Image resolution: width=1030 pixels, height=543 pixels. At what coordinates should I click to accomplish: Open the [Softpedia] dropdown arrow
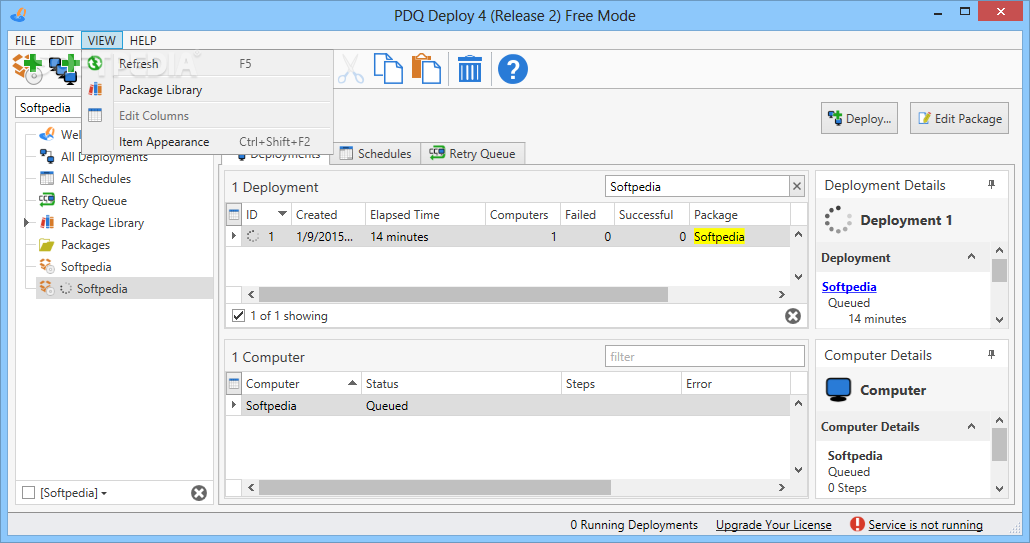click(104, 494)
